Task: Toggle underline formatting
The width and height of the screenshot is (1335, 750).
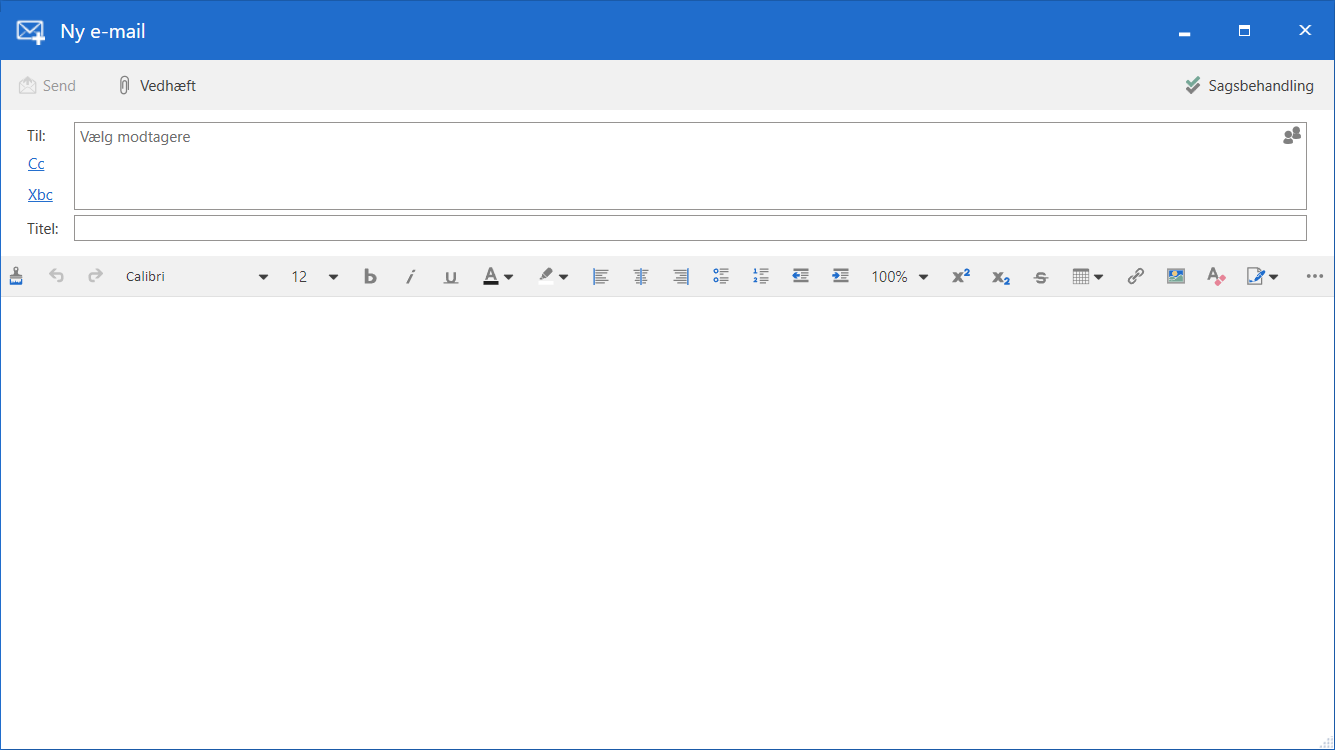Action: tap(451, 277)
